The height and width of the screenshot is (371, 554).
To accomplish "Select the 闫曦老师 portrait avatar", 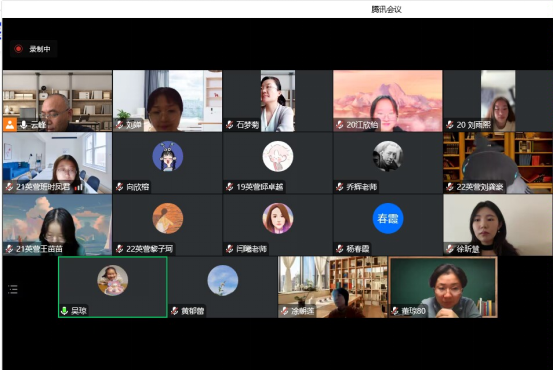I will tap(278, 218).
